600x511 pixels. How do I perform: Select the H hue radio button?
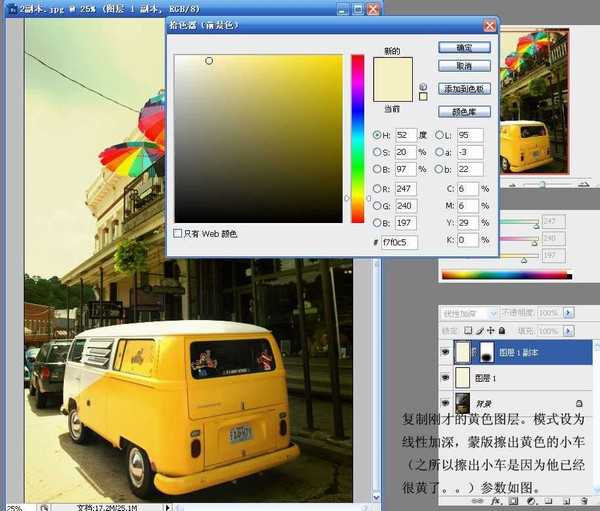(377, 135)
